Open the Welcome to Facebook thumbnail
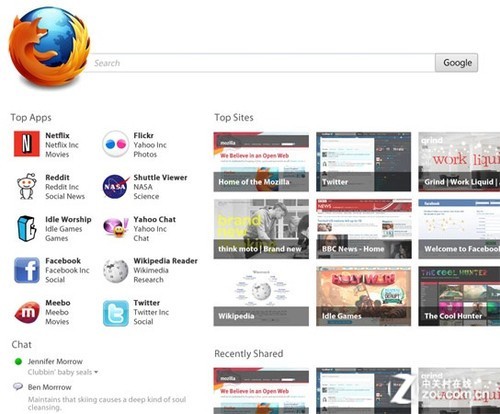 point(459,229)
